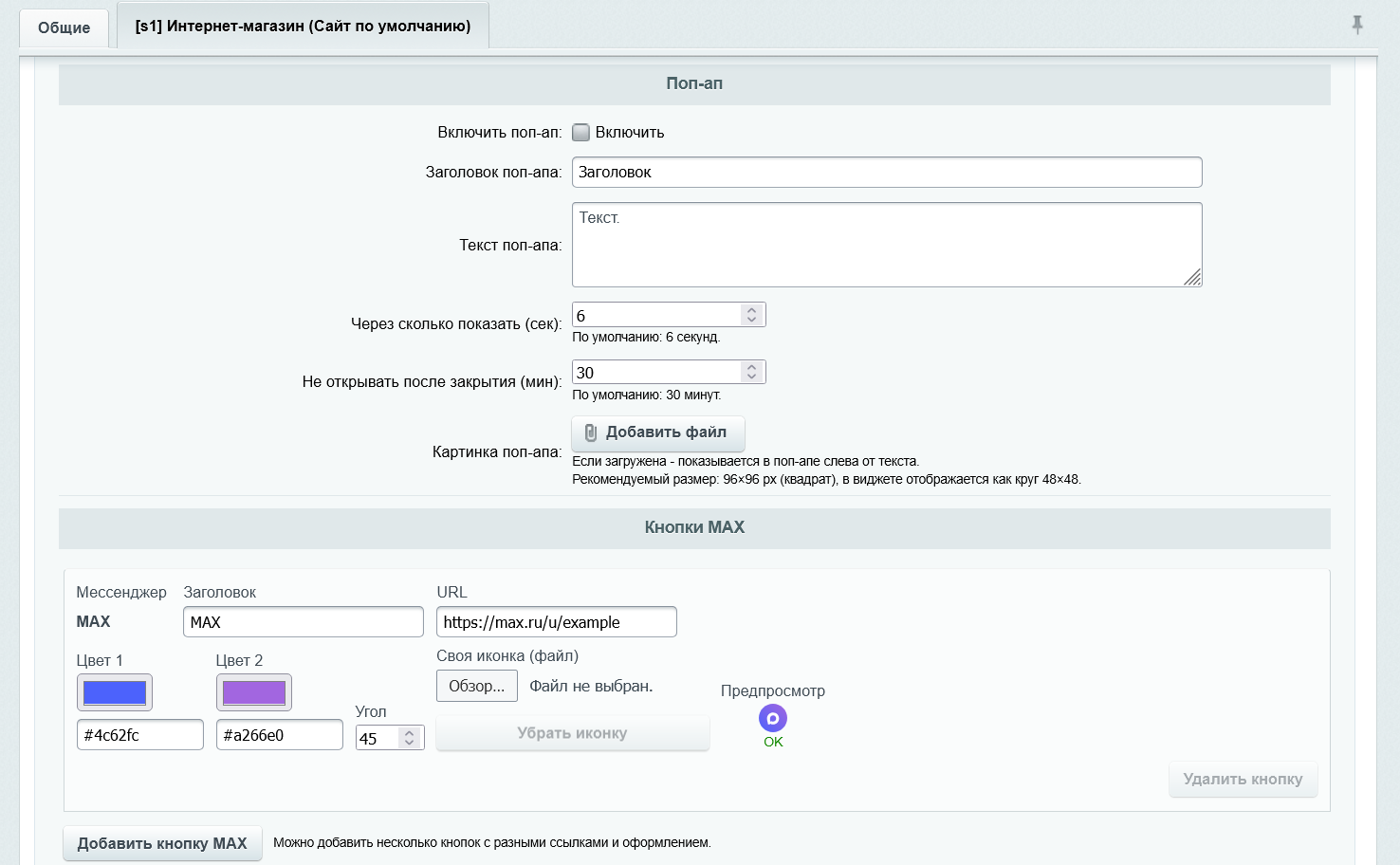Open the Цвет 2 purple color swatch
This screenshot has height=865, width=1400.
(x=254, y=692)
